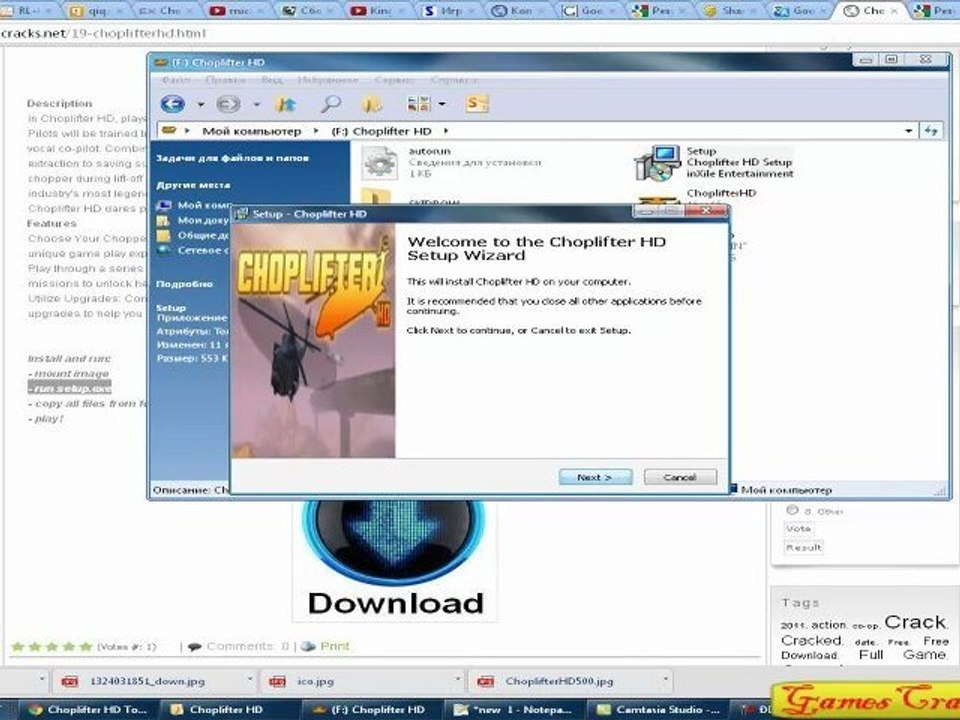Expand the arrow after Мой компьютер breadcrumb

pos(316,131)
